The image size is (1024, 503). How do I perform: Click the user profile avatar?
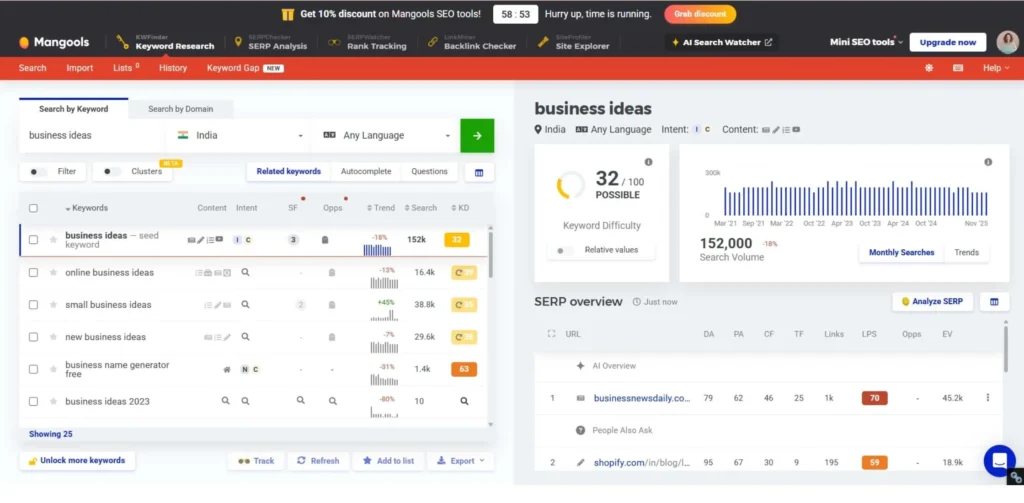pos(1006,42)
